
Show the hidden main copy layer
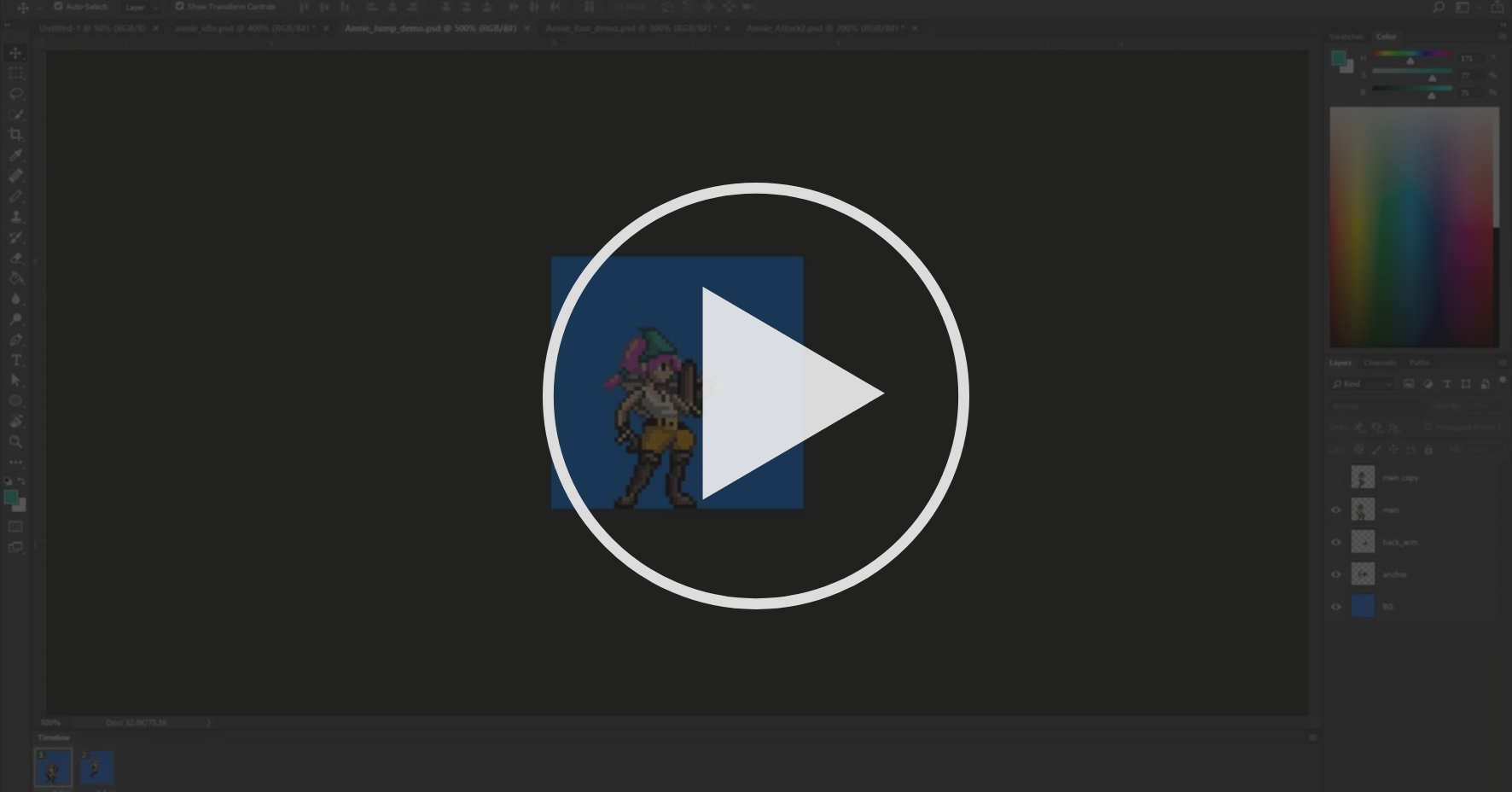pyautogui.click(x=1336, y=477)
